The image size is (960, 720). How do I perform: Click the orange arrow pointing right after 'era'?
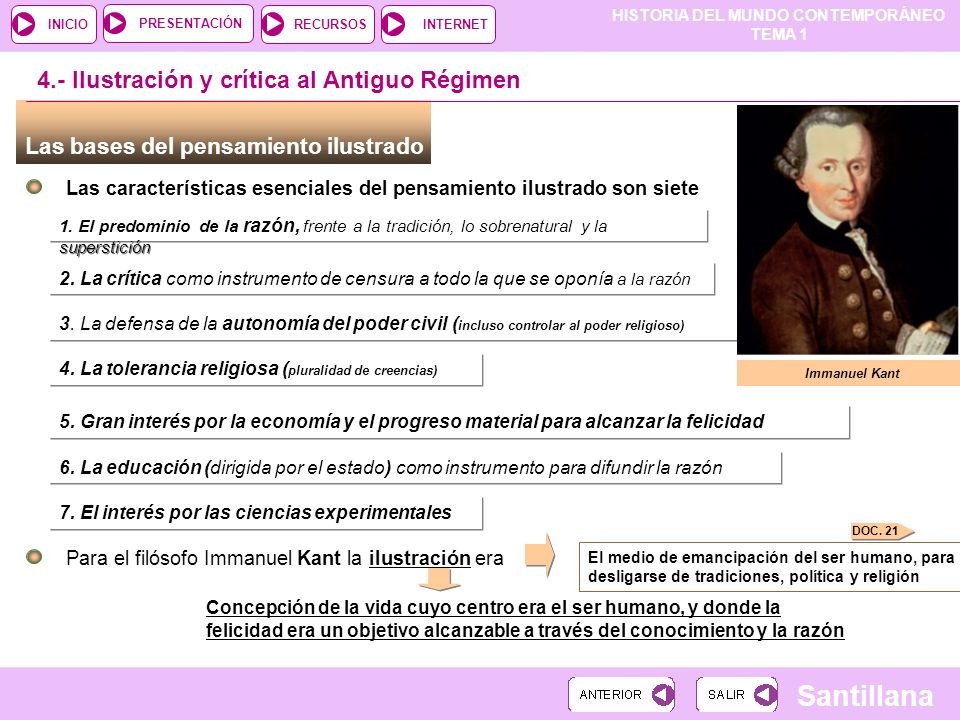[x=540, y=555]
